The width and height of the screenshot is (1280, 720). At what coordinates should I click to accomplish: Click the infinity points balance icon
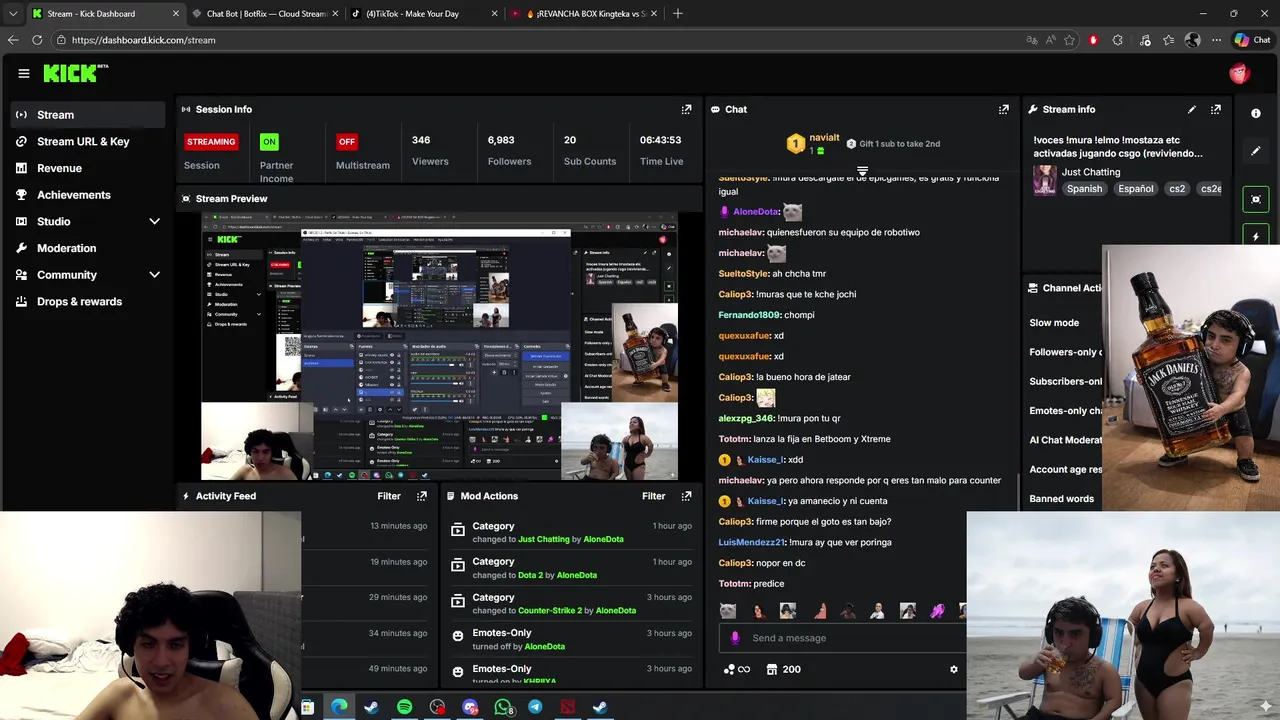(x=737, y=669)
